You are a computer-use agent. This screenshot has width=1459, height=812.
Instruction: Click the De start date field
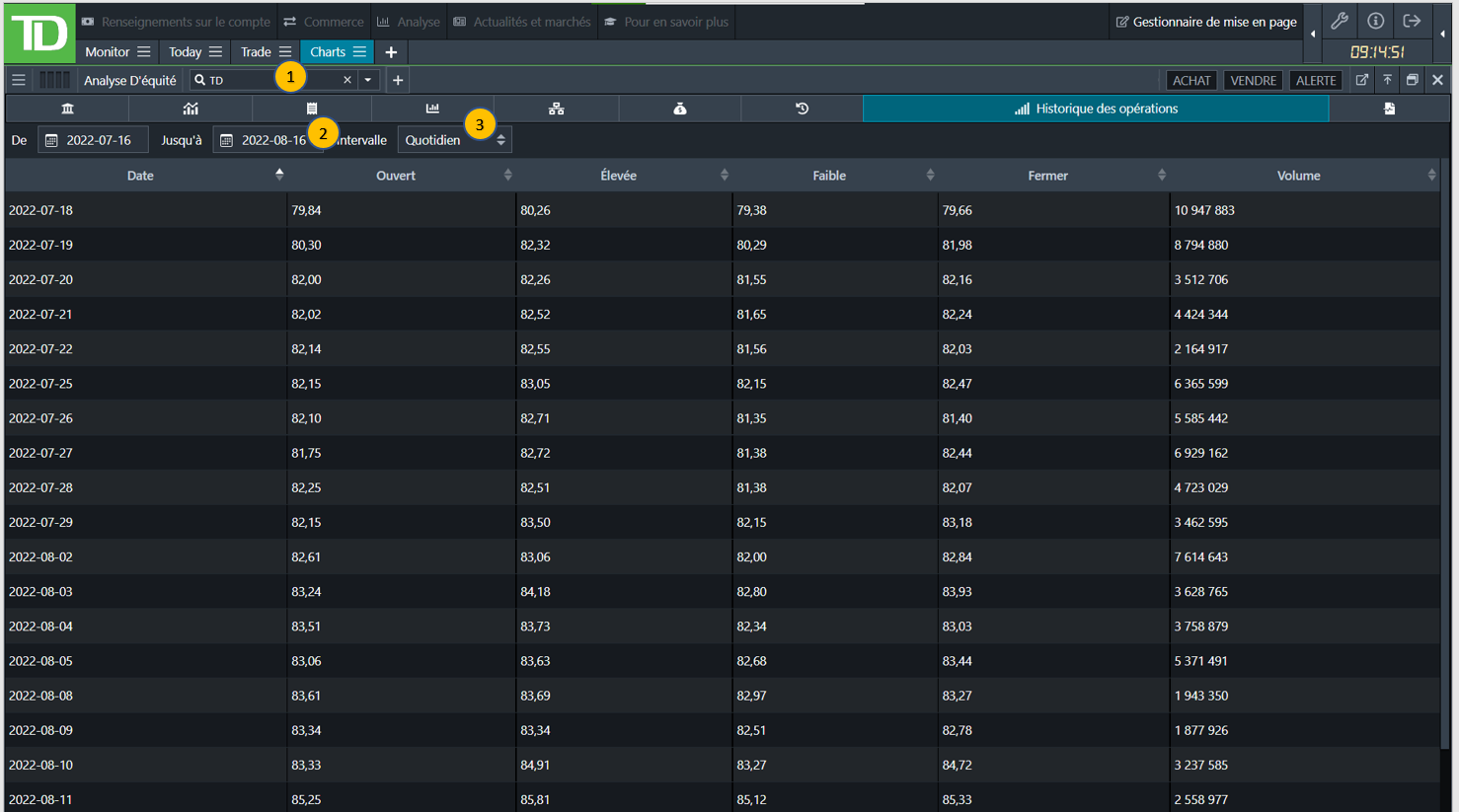point(94,140)
